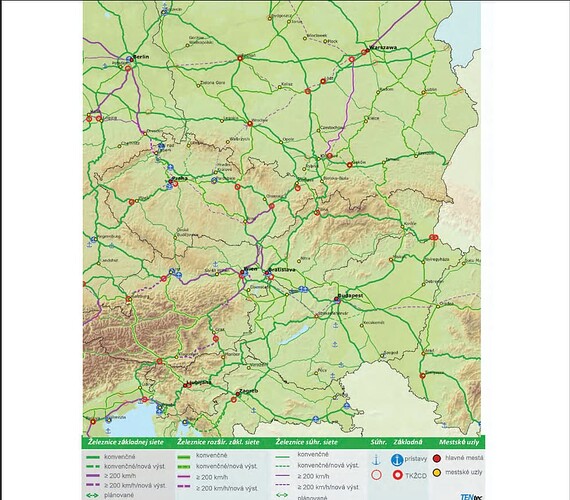
Task: Click thin green line sample under súhr. siete
Action: point(282,456)
